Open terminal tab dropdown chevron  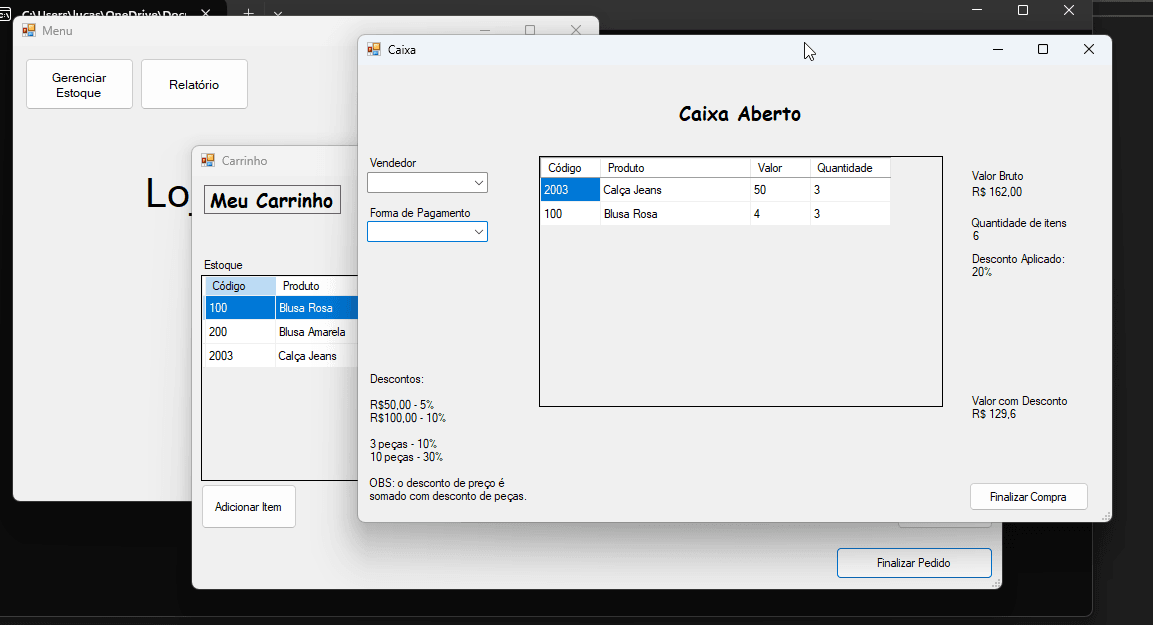(x=277, y=13)
